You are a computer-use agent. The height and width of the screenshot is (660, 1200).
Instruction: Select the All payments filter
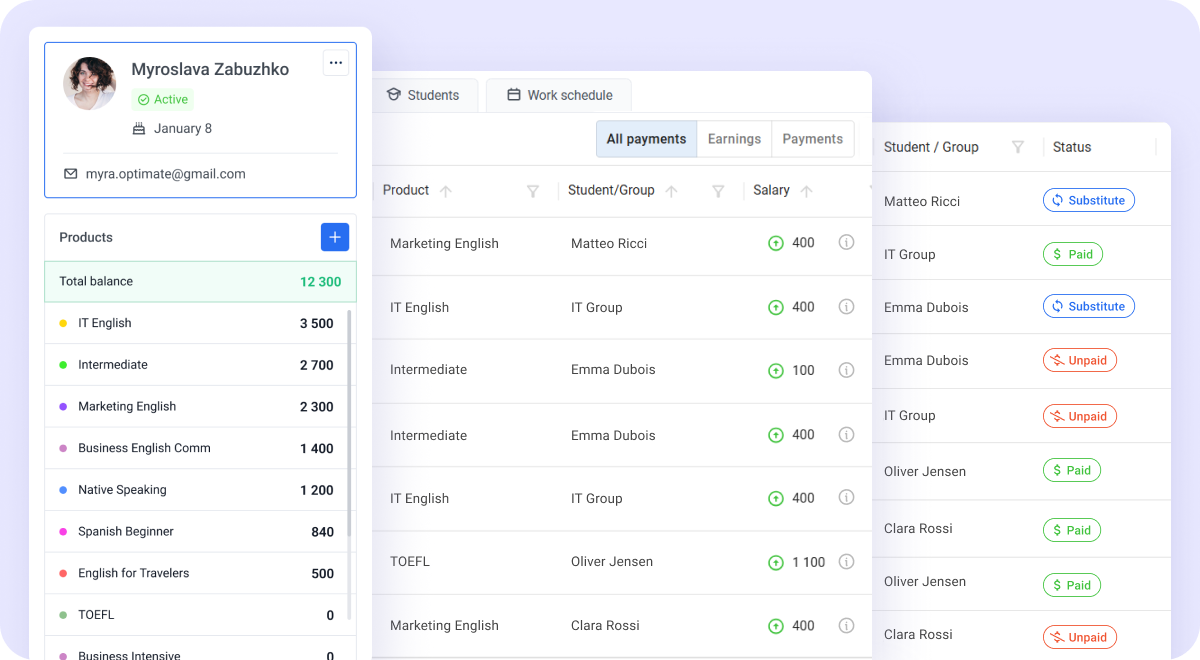click(646, 139)
